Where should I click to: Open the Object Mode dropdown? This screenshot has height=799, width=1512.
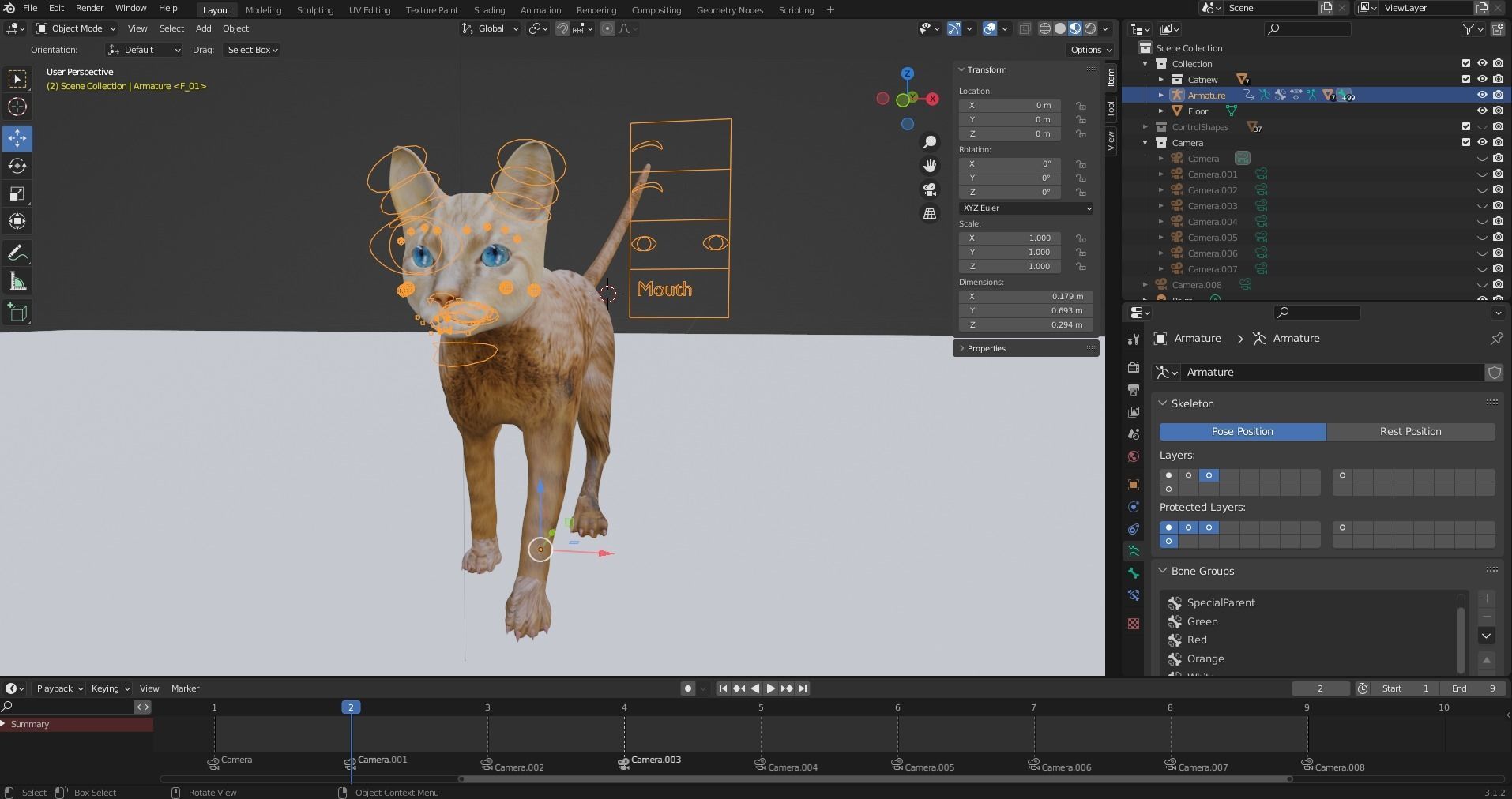click(x=76, y=28)
